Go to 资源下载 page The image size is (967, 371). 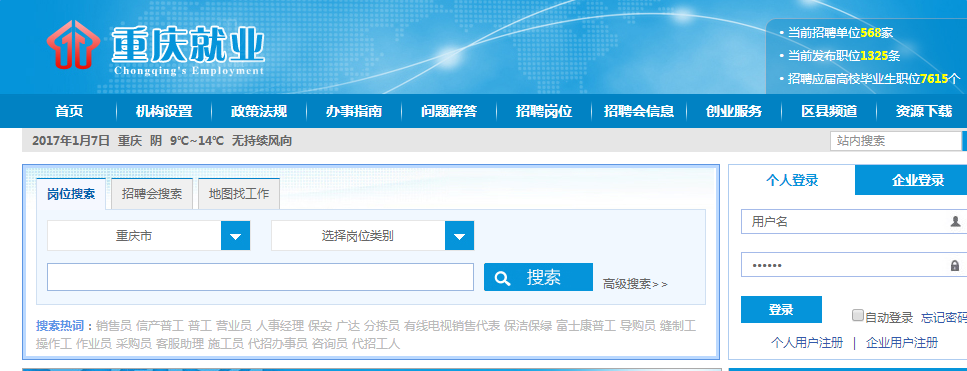(x=924, y=112)
